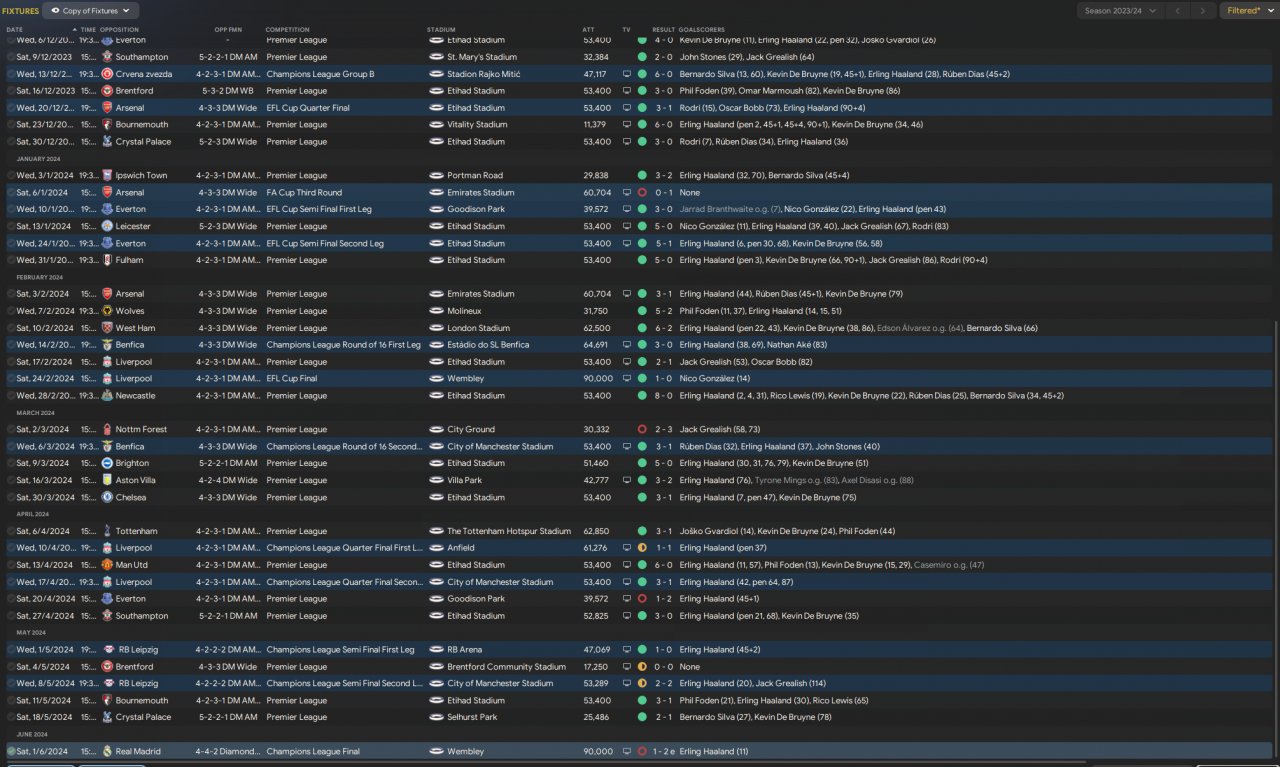The width and height of the screenshot is (1280, 767).
Task: Go to the previous season with the left arrow
Action: pyautogui.click(x=1180, y=11)
